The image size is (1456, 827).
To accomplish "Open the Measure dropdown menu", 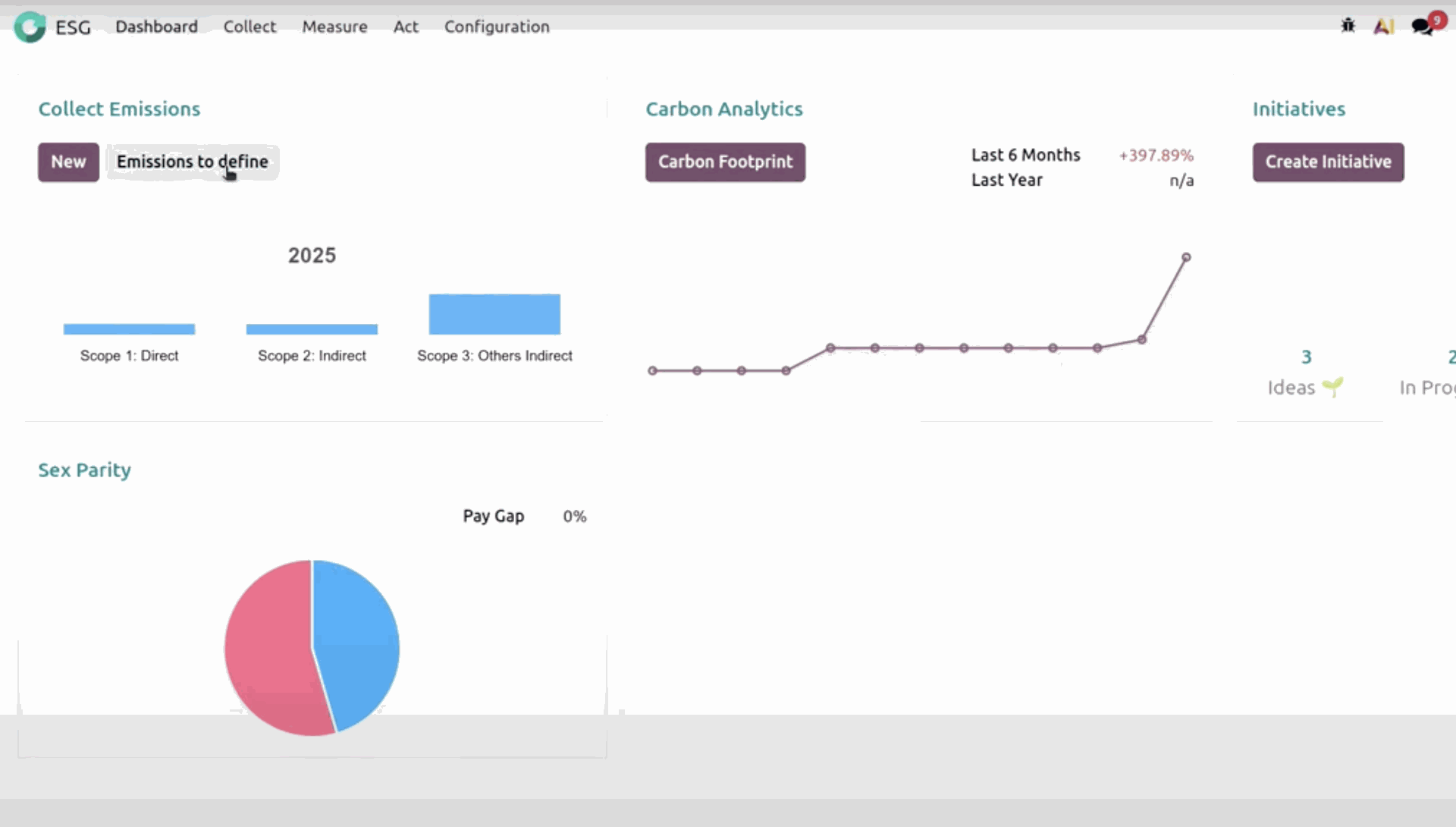I will pos(334,27).
